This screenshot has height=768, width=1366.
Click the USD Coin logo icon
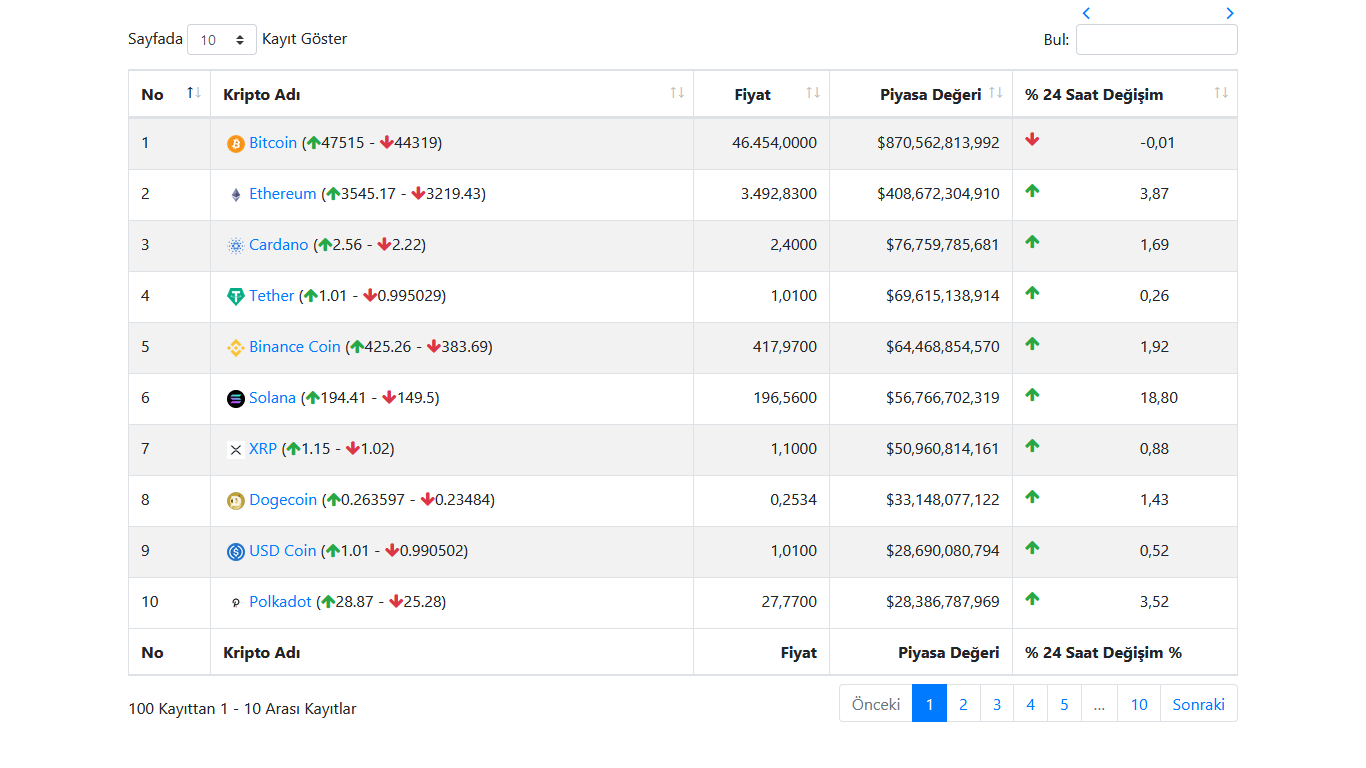[236, 552]
